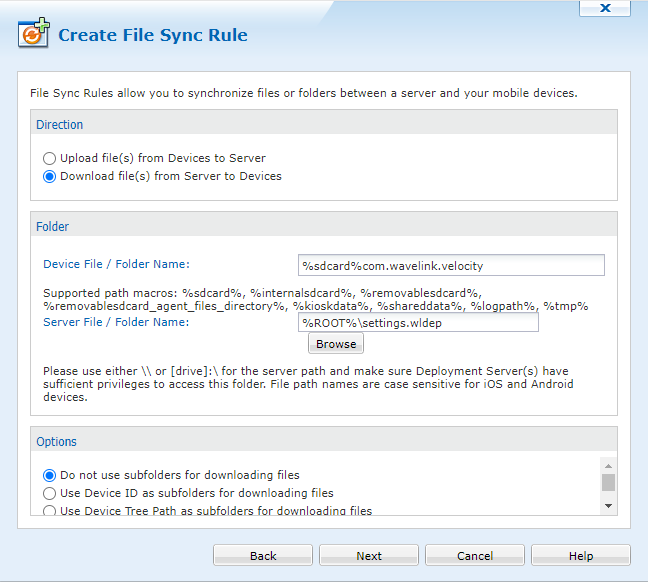Click the Options section header
This screenshot has height=582, width=648.
pos(324,439)
